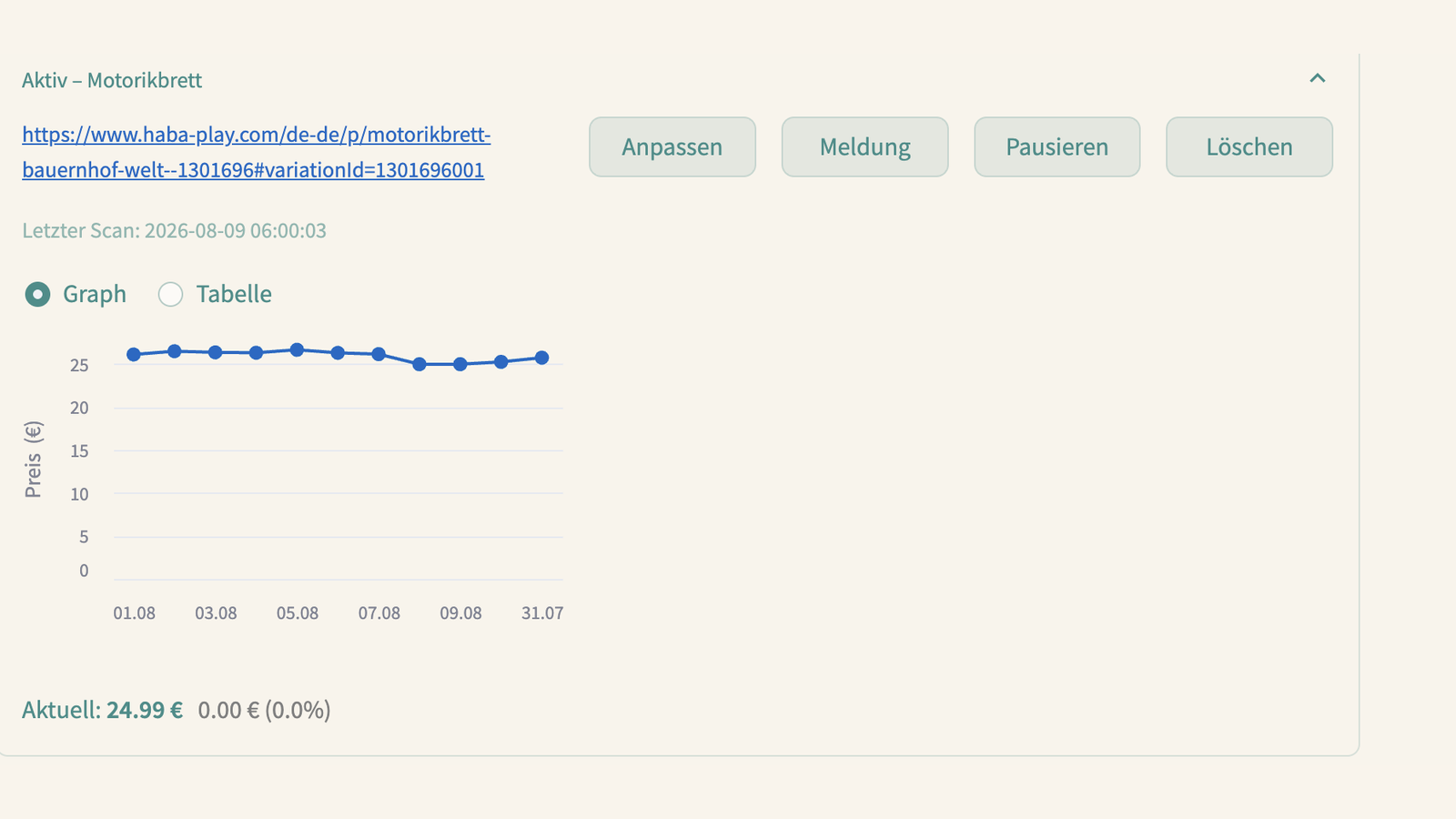Delete entry with Löschen button
Image resolution: width=1456 pixels, height=819 pixels.
tap(1249, 147)
